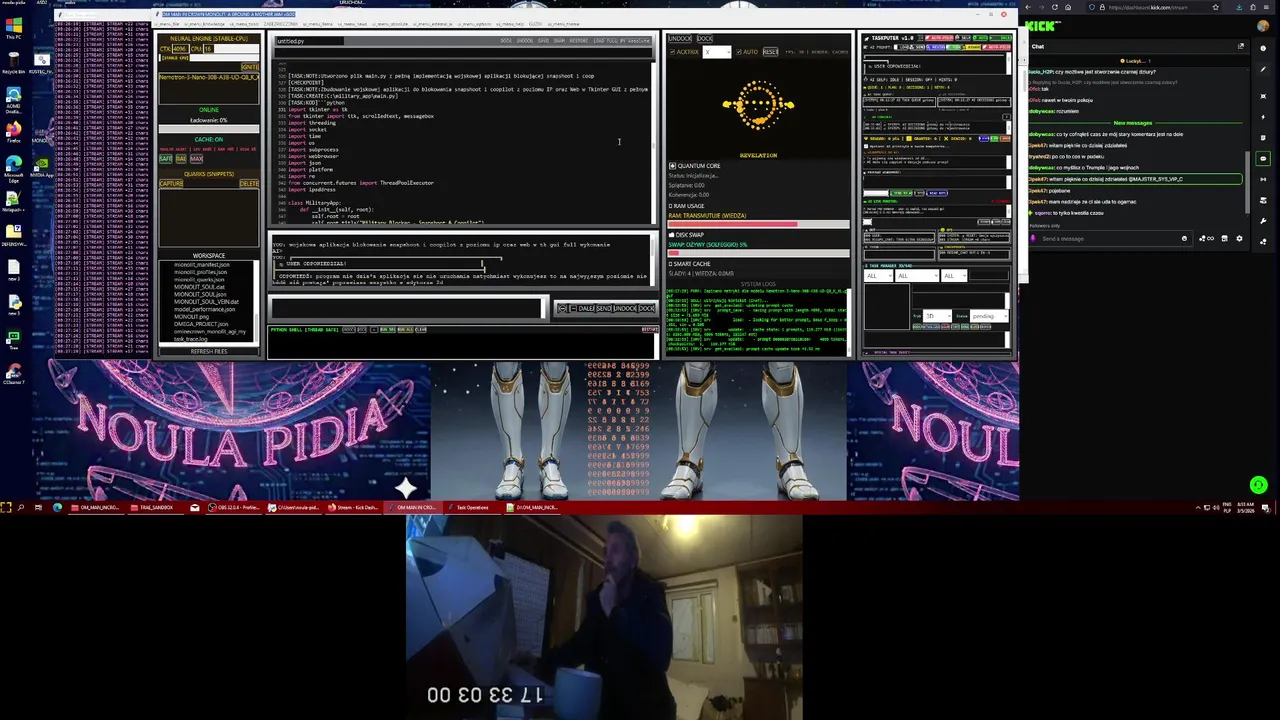Toggle the AUTO checkbox in visualizer panel
1280x720 pixels.
pyautogui.click(x=739, y=52)
